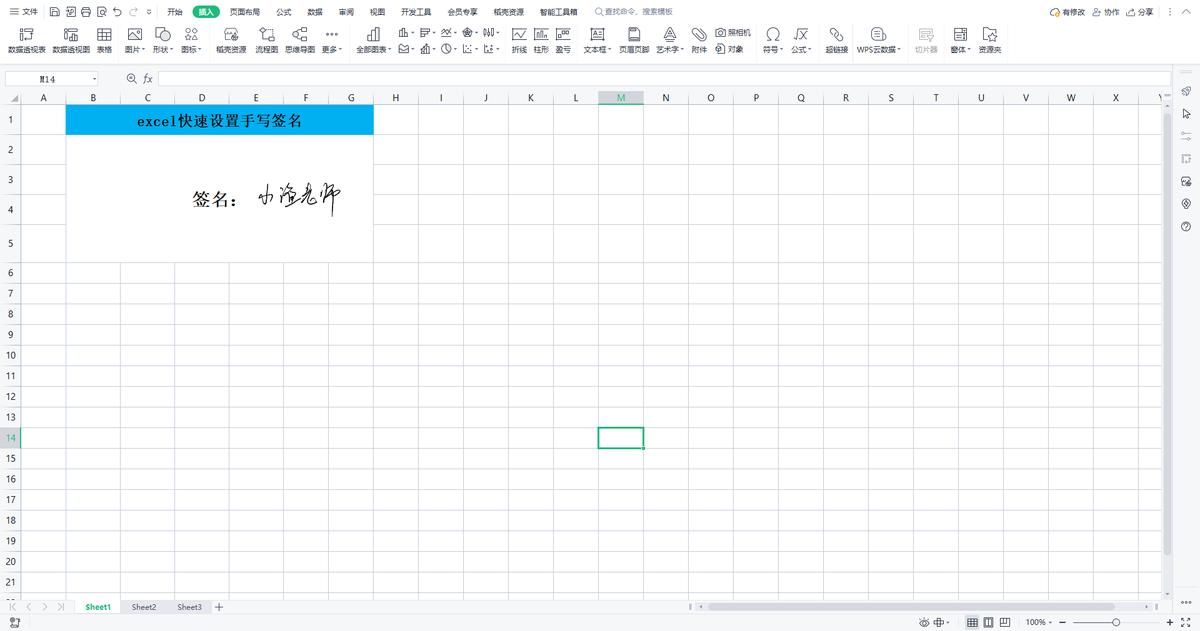The image size is (1200, 631).
Task: Insert a win/loss sparkline (盈亏)
Action: 563,40
